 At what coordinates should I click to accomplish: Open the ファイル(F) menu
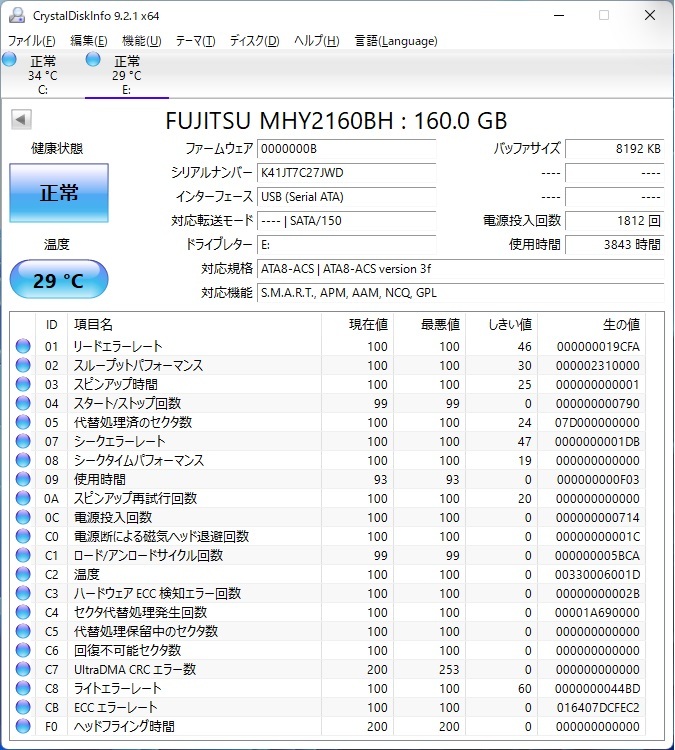pyautogui.click(x=32, y=41)
